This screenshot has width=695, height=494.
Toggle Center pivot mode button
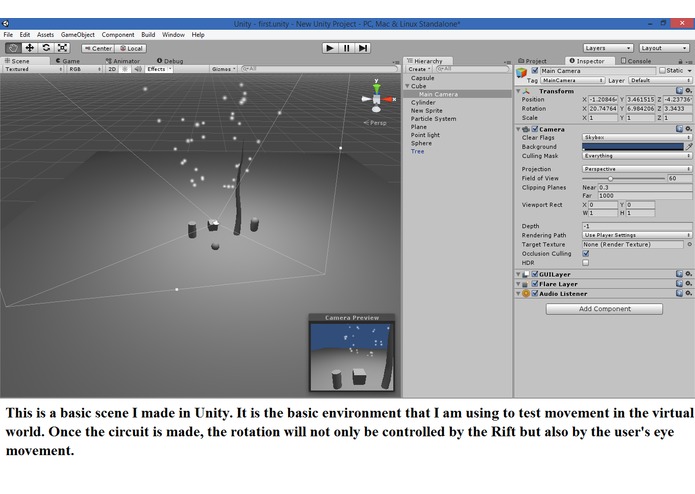pyautogui.click(x=98, y=48)
